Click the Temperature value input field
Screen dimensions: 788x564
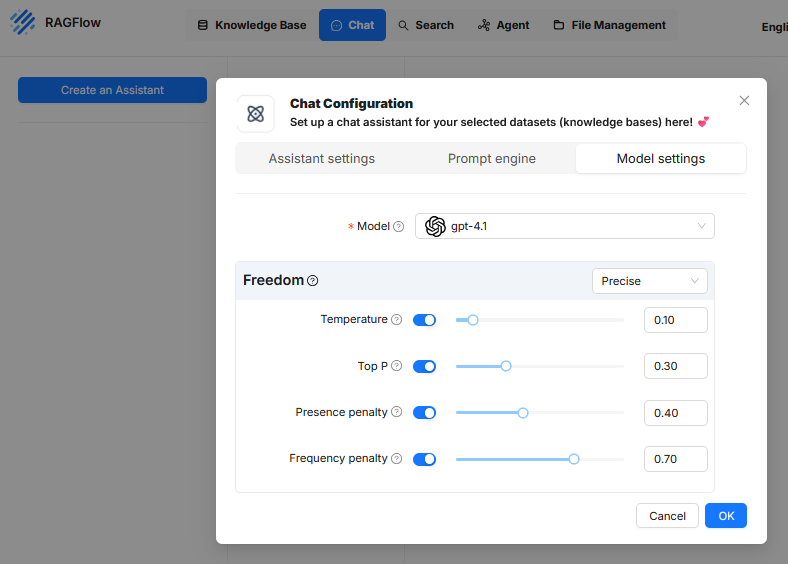[675, 320]
